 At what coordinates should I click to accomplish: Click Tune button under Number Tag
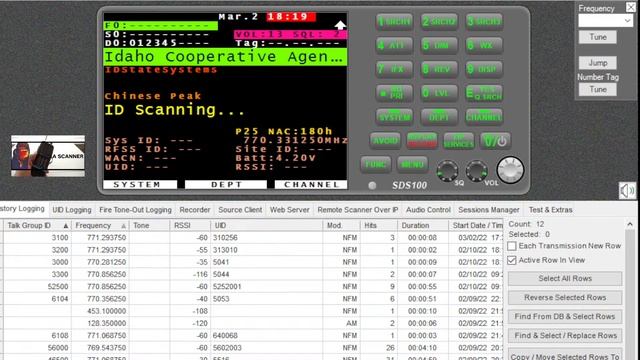[598, 89]
